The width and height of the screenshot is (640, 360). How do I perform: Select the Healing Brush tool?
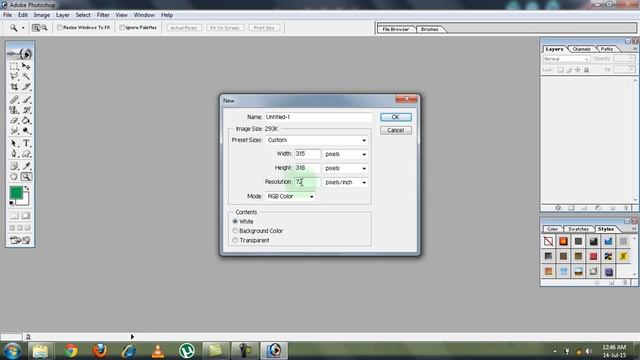(14, 100)
